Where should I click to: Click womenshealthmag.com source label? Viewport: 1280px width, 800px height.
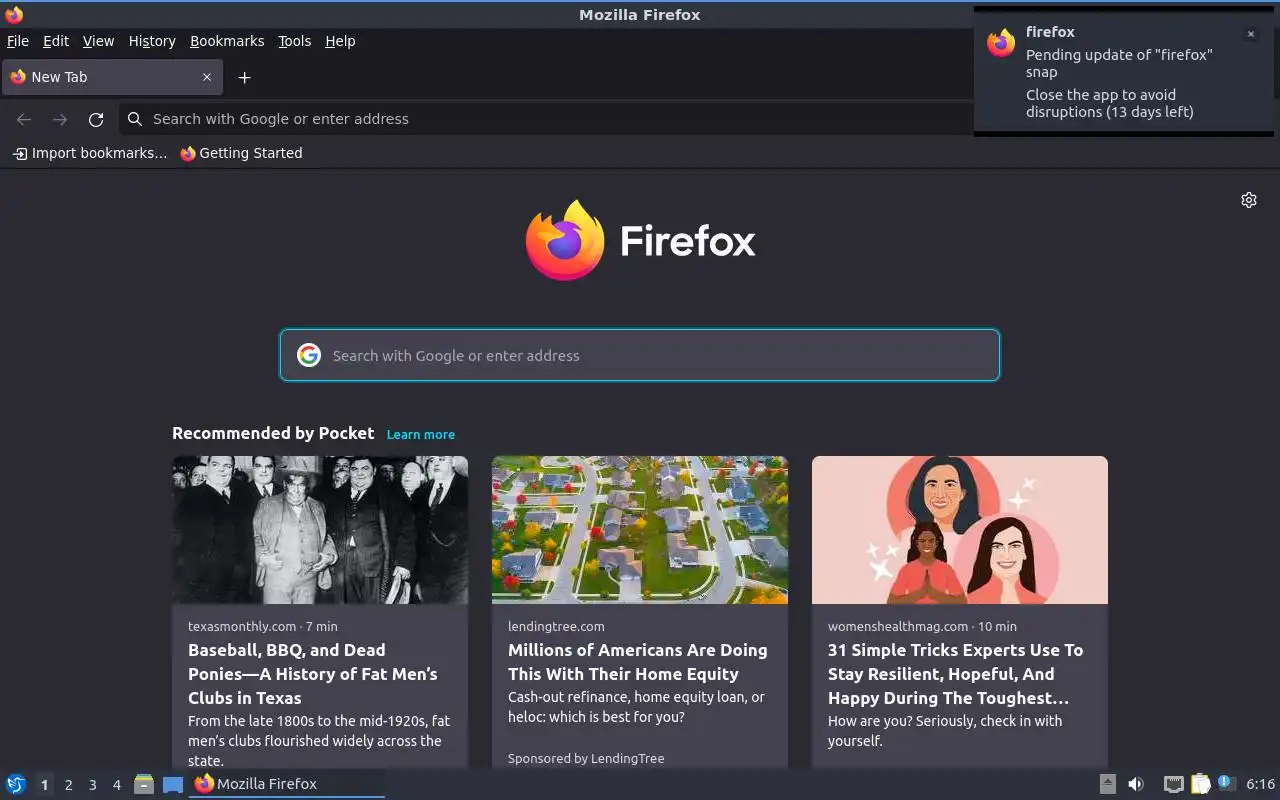[898, 626]
